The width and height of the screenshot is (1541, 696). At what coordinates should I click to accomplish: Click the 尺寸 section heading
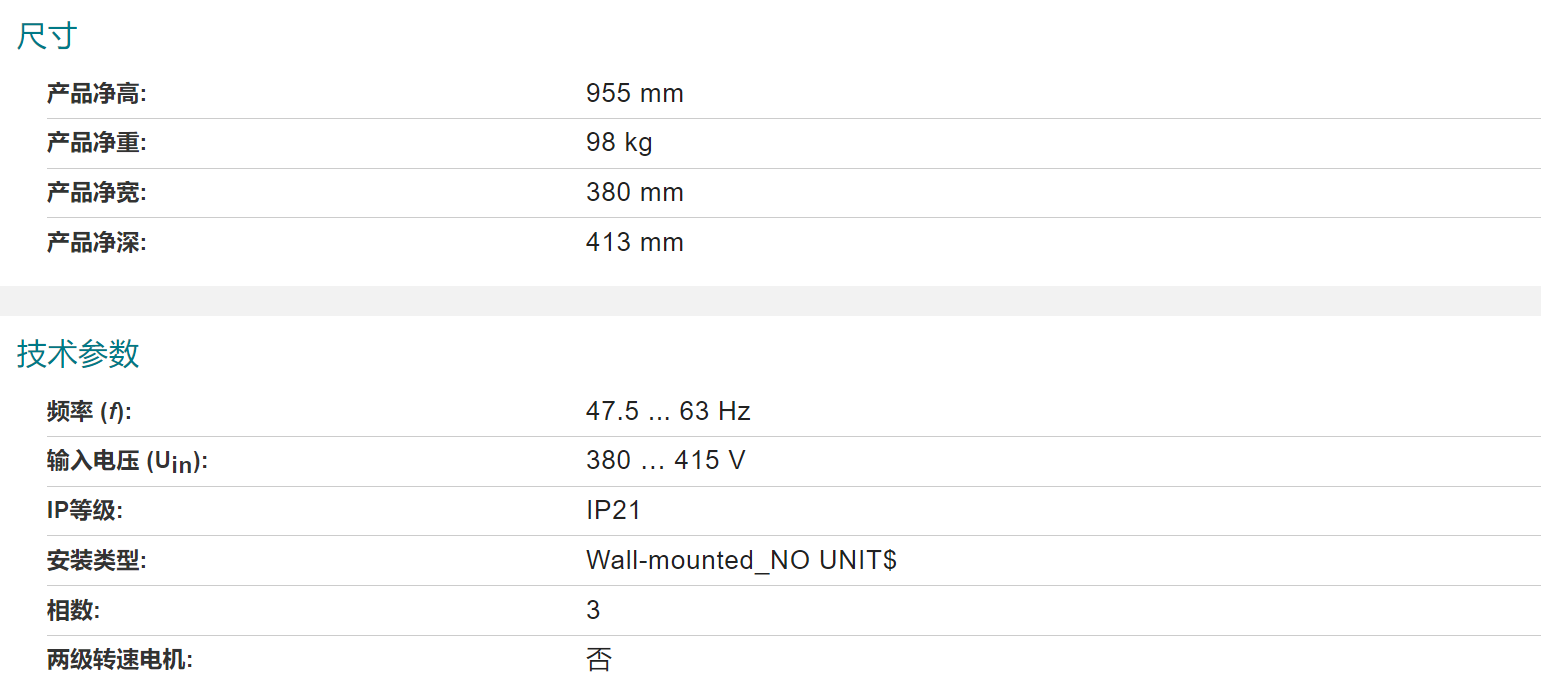pyautogui.click(x=47, y=36)
